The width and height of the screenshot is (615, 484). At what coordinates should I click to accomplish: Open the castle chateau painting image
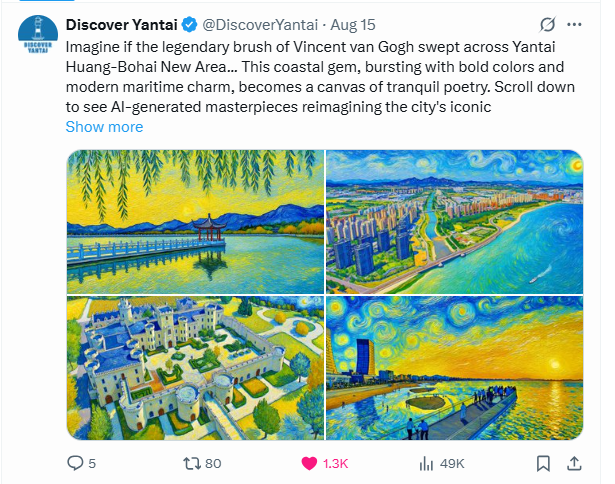(x=195, y=368)
